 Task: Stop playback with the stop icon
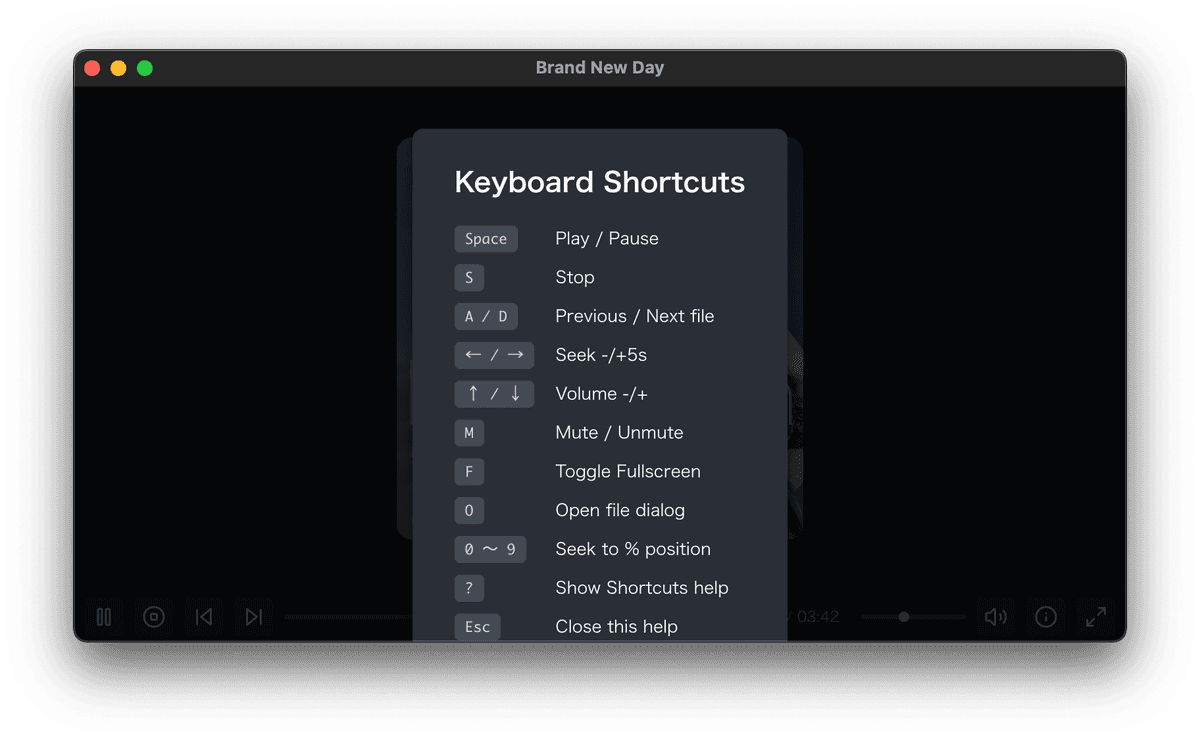point(154,617)
